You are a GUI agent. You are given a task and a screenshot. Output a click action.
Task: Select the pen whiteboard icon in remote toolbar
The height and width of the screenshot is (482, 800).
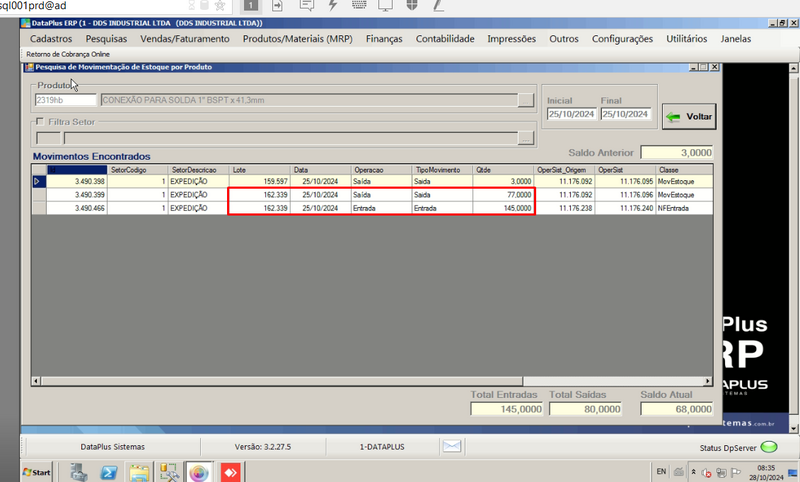pos(438,6)
